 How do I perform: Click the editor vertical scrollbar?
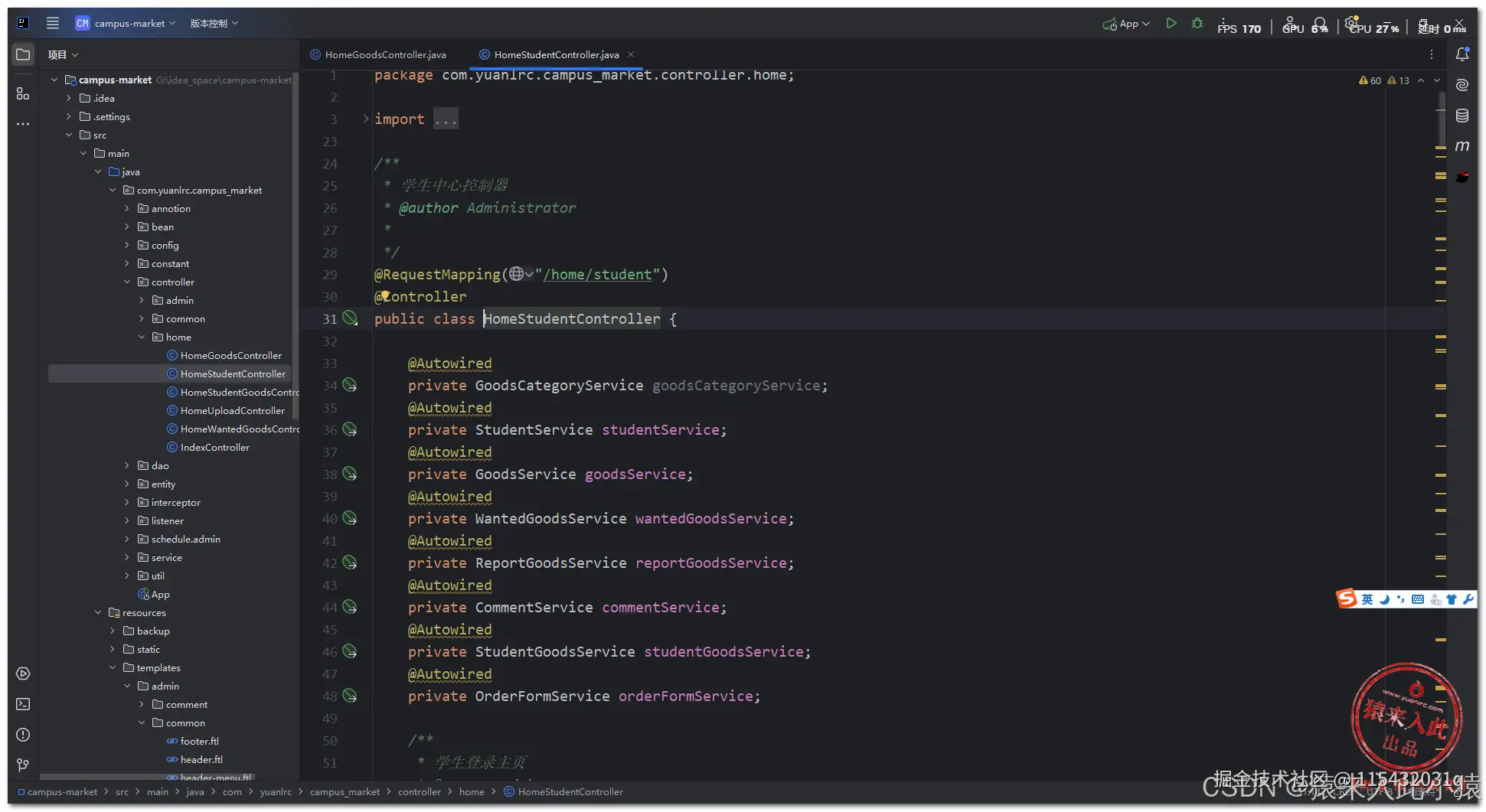click(x=1442, y=119)
